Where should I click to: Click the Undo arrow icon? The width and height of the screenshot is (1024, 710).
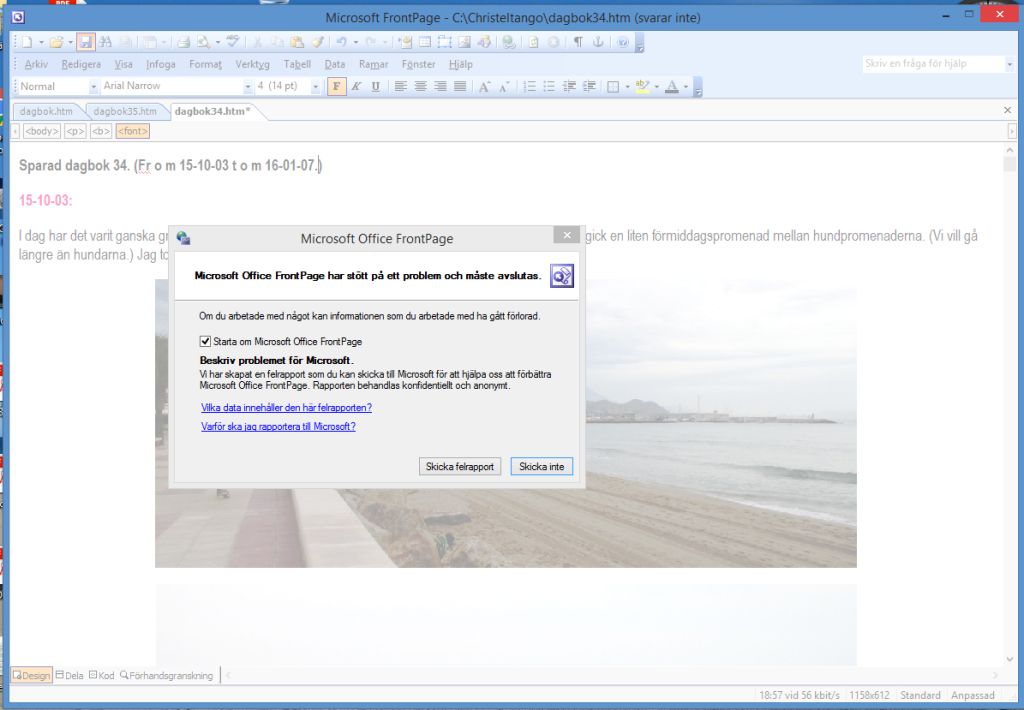coord(342,42)
